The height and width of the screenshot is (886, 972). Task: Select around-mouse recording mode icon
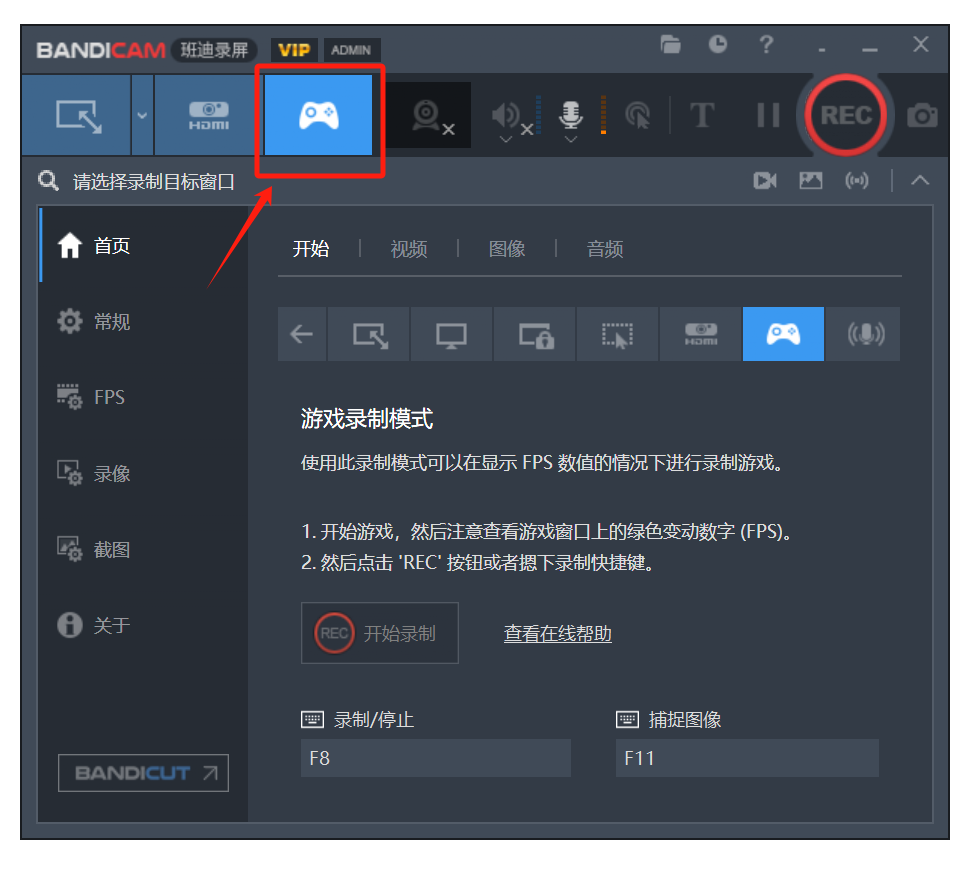click(617, 334)
